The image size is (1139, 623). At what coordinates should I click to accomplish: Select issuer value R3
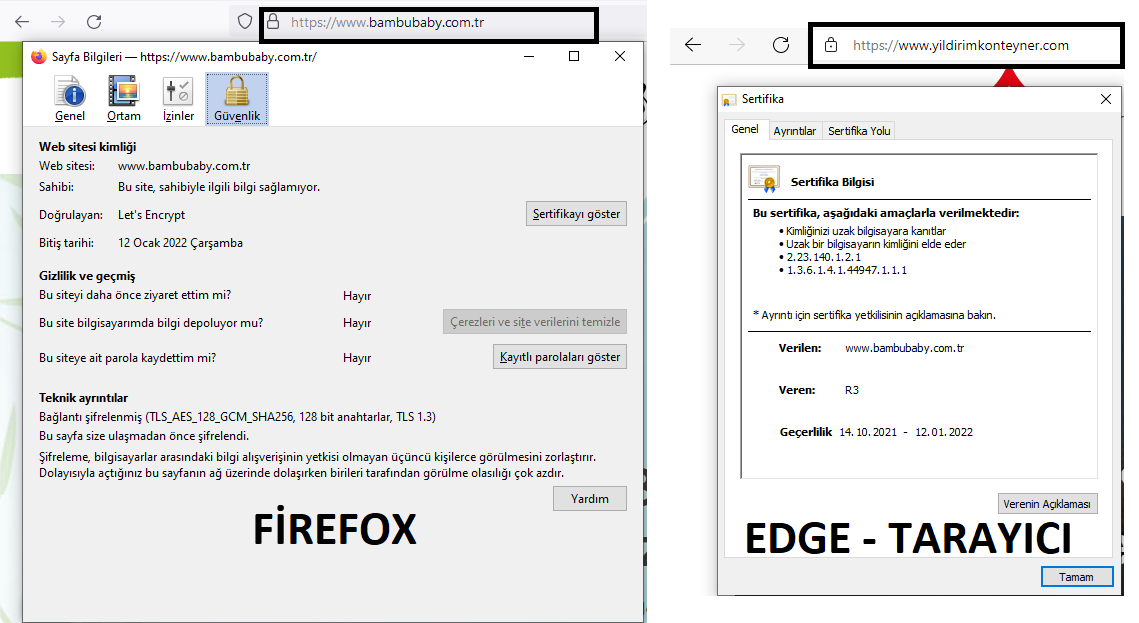tap(851, 391)
